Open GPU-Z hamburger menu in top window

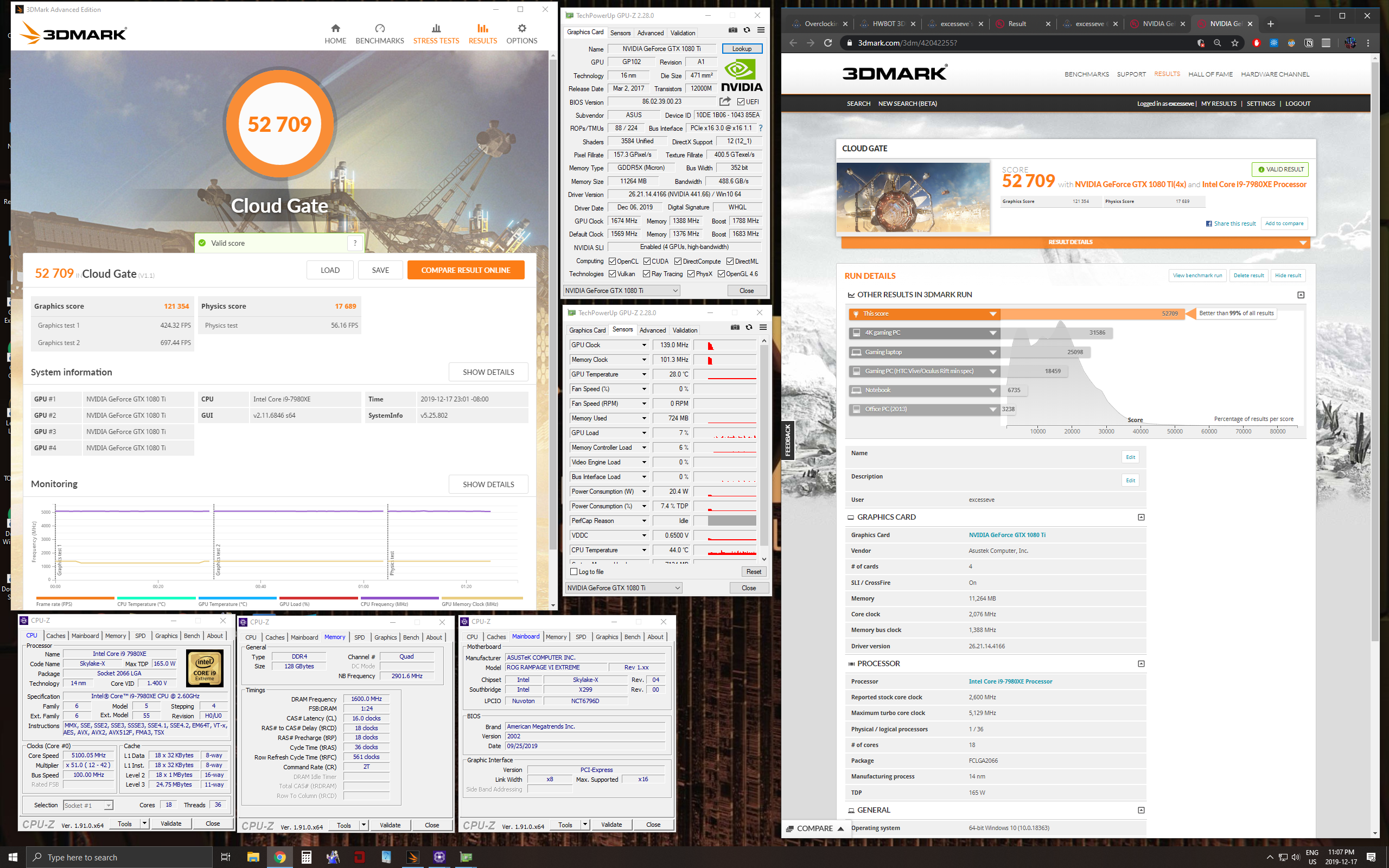click(761, 30)
